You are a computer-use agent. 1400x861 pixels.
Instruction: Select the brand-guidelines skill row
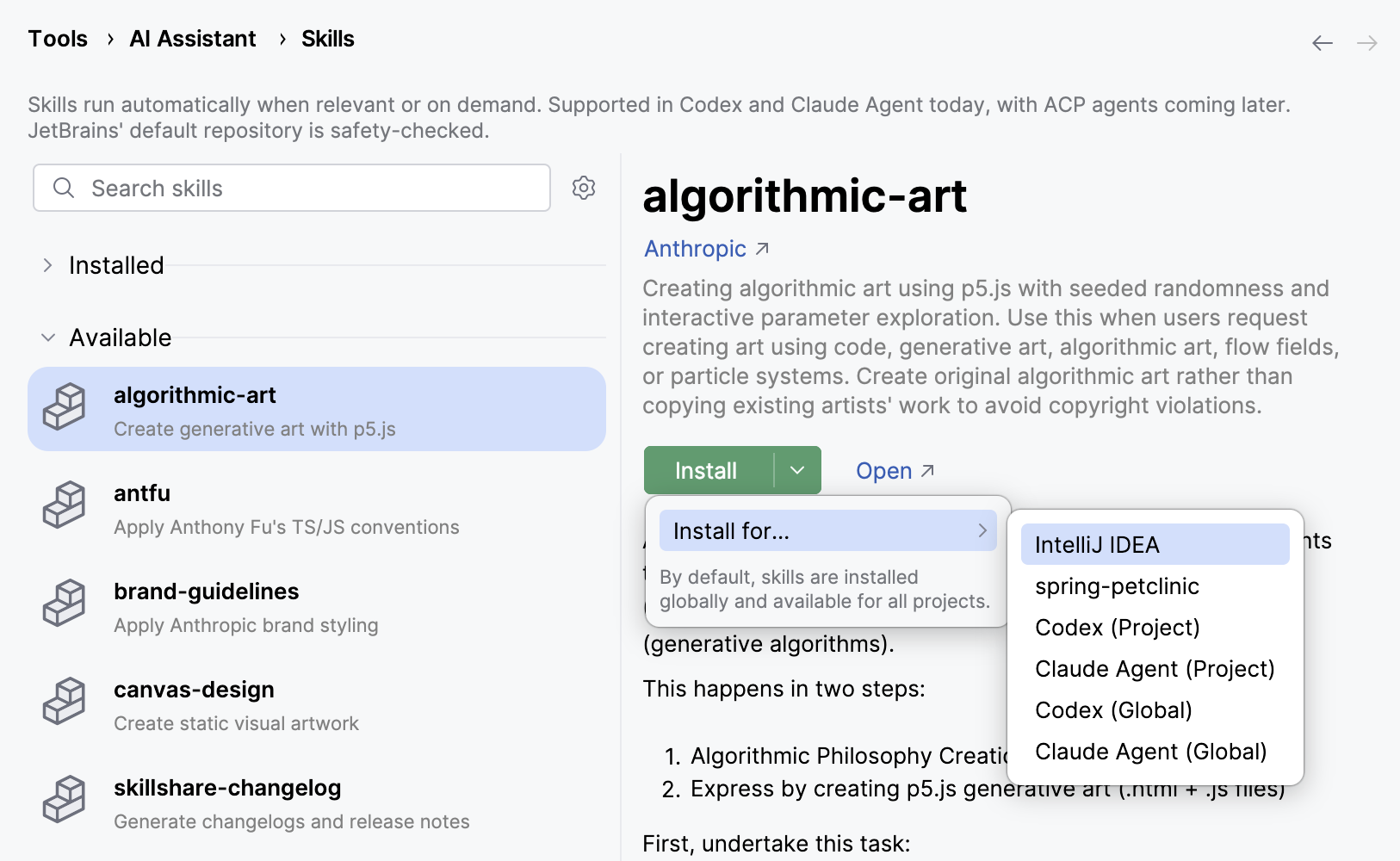point(317,605)
